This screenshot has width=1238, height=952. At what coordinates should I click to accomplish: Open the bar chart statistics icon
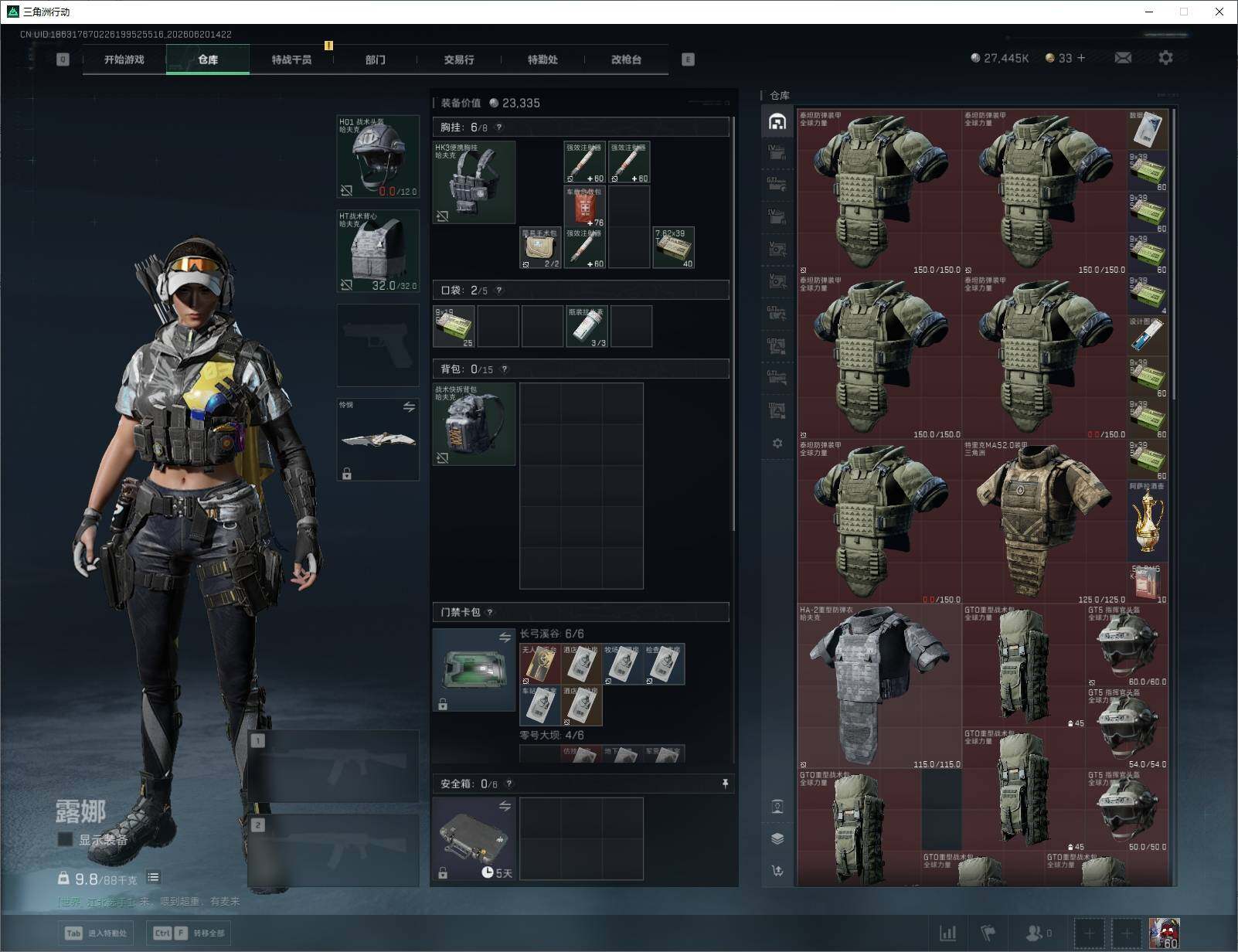pyautogui.click(x=947, y=933)
